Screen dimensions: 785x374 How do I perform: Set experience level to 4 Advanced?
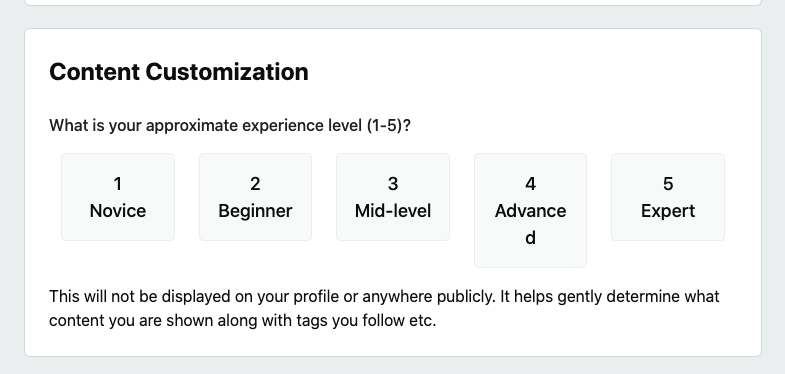click(x=530, y=210)
